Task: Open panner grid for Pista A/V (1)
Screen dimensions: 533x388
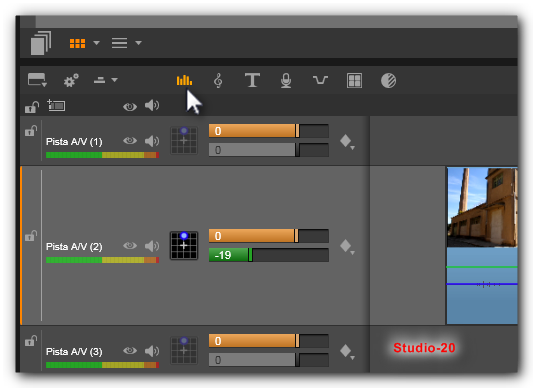Action: (184, 140)
